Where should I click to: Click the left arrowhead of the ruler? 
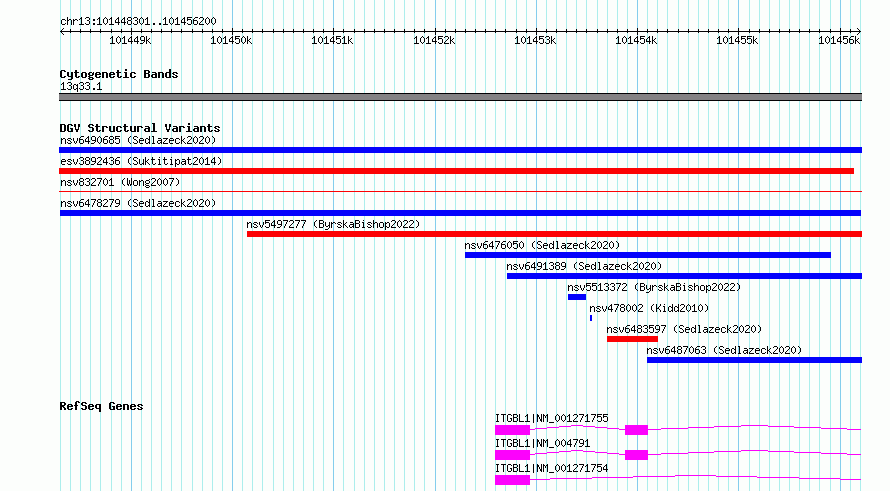coord(62,32)
